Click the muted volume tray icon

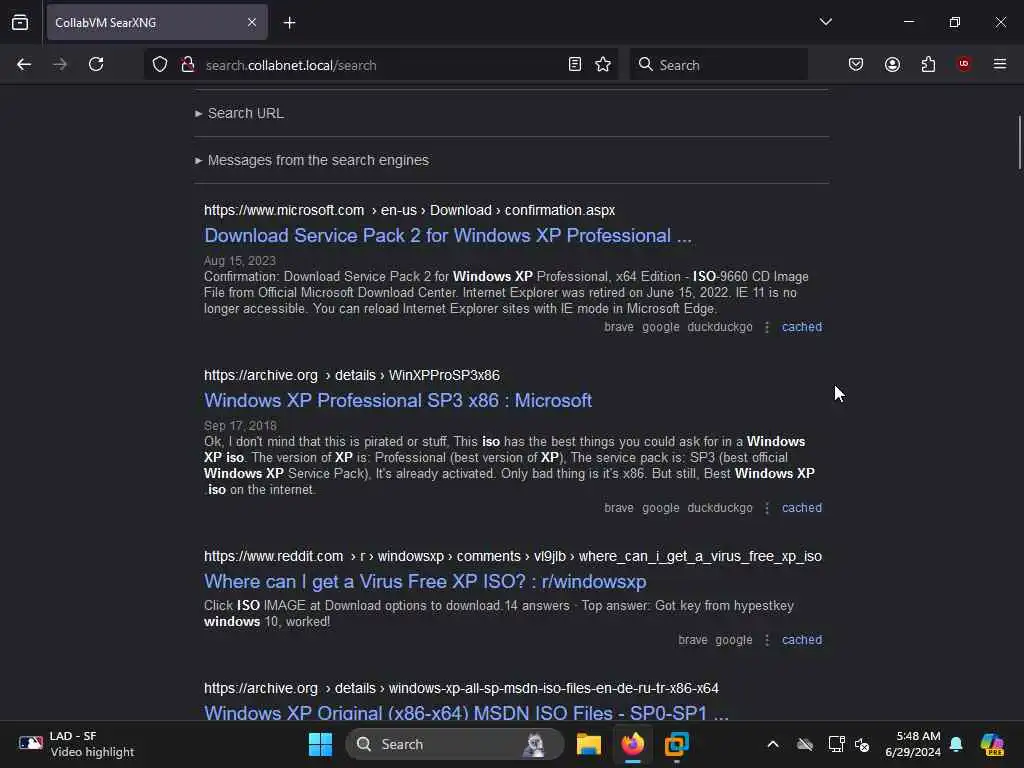point(862,744)
